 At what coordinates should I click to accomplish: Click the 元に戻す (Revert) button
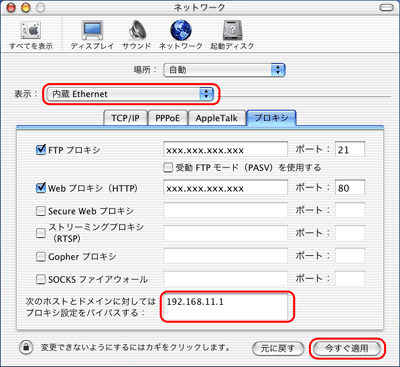[278, 349]
